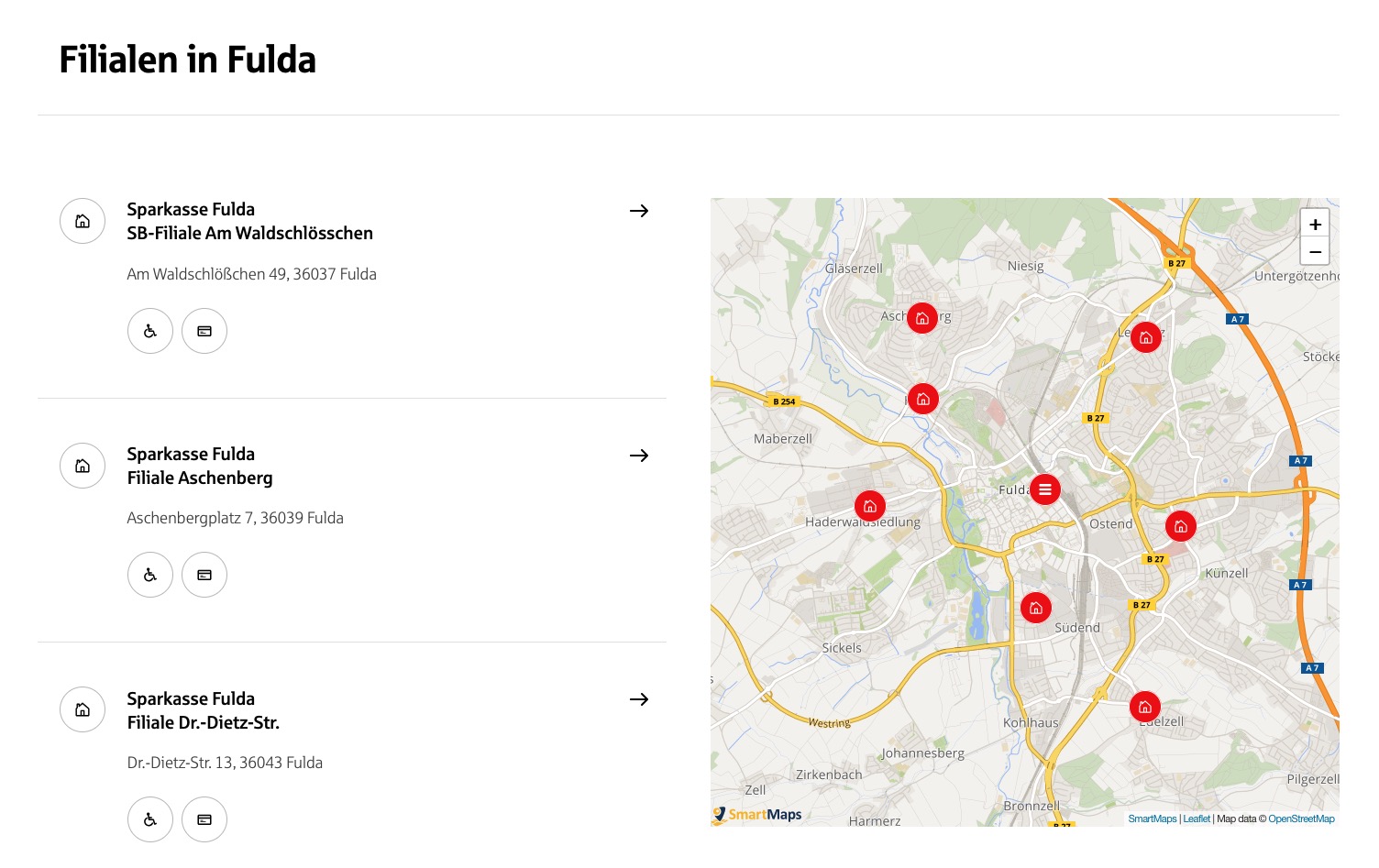
Task: Click the 'Maberzell' label on the map
Action: click(x=783, y=439)
